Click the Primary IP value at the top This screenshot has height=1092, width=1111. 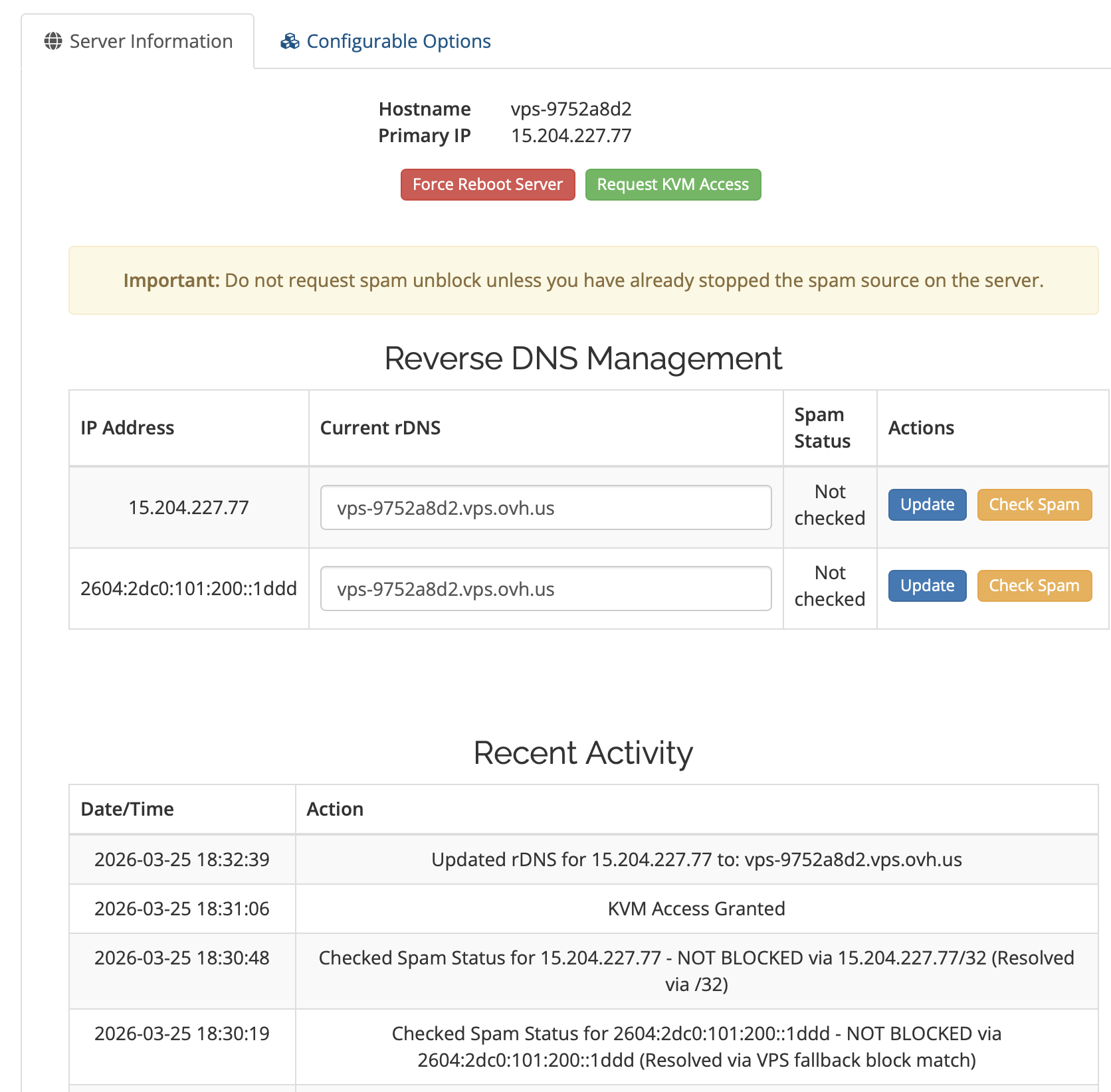571,136
